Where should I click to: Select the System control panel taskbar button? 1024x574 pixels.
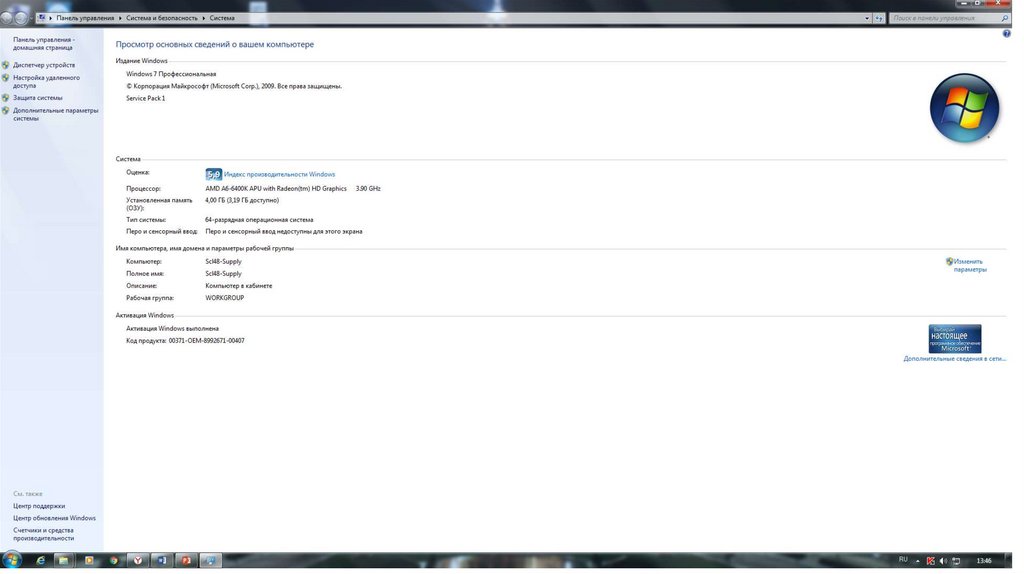tap(210, 561)
